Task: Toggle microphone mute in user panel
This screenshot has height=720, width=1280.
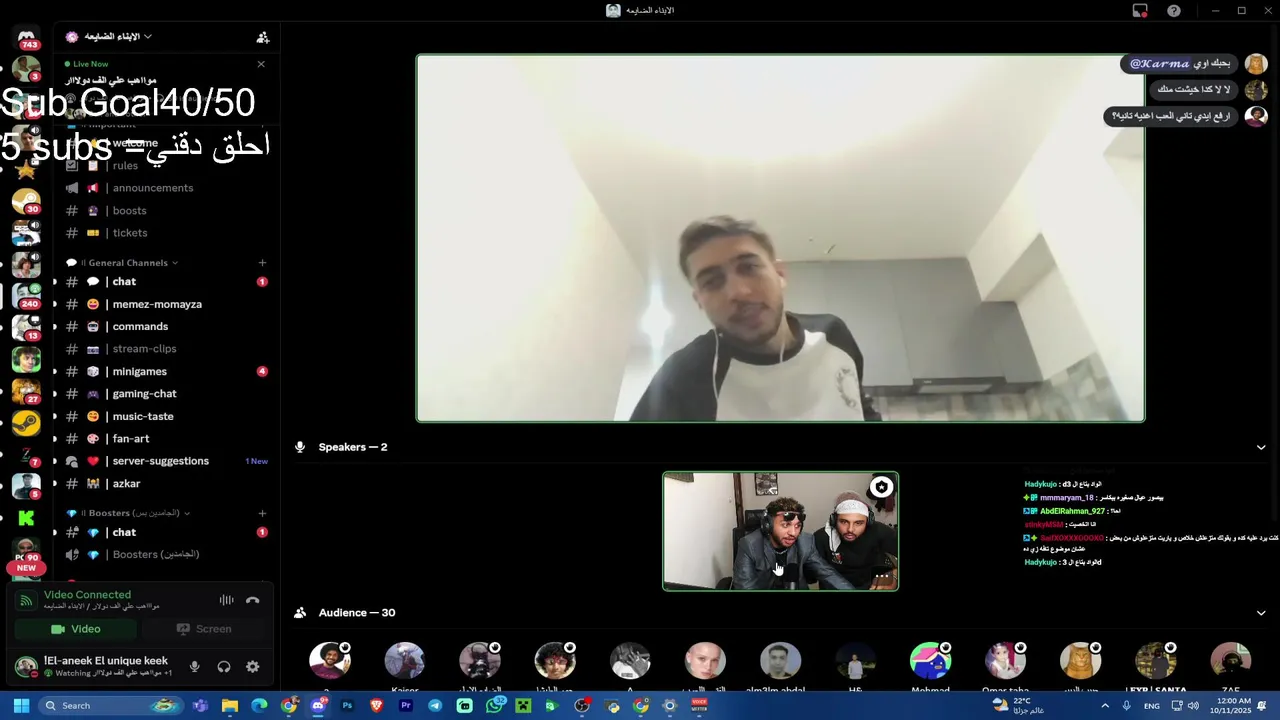Action: click(194, 666)
